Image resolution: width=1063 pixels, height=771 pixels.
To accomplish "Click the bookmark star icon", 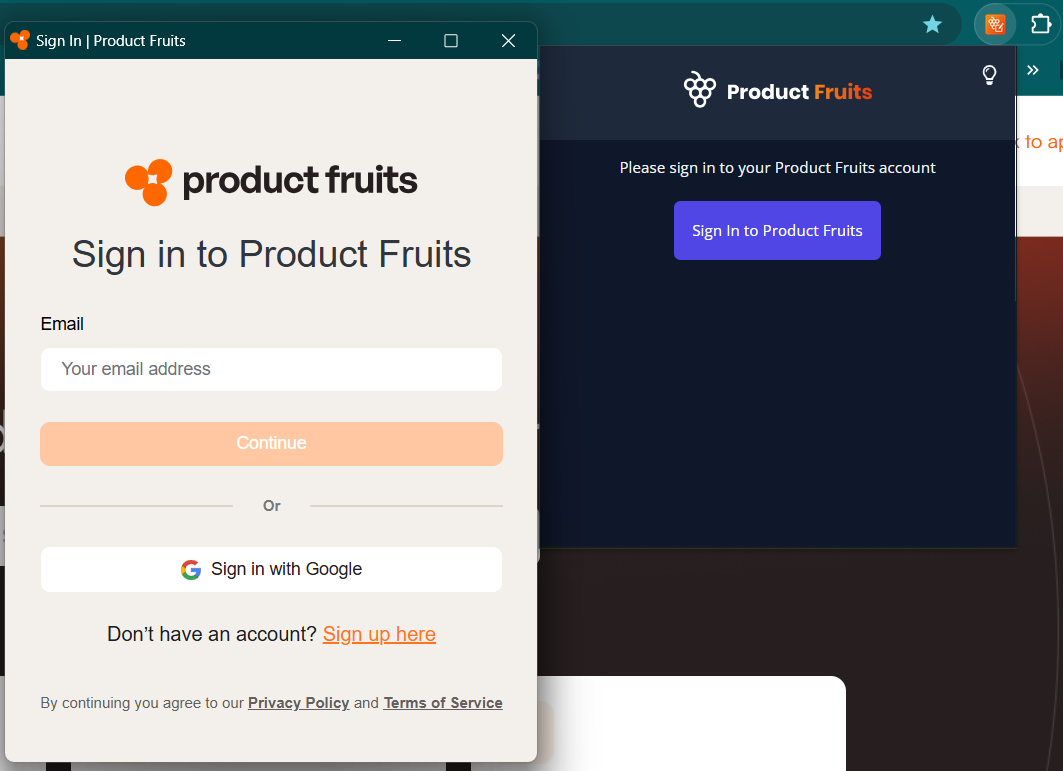I will [932, 24].
